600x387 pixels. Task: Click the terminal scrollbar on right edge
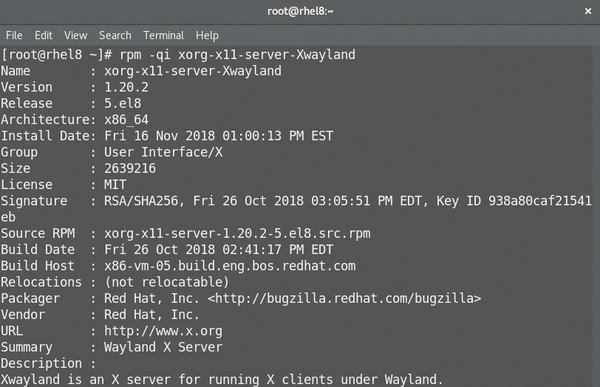coord(596,216)
